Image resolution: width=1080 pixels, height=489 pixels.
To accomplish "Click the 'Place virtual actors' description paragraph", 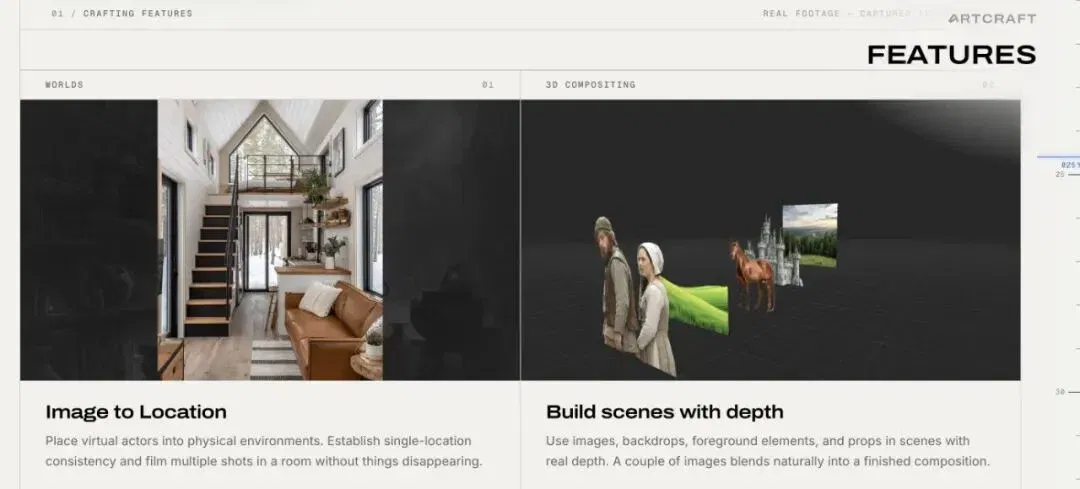I will pos(264,451).
